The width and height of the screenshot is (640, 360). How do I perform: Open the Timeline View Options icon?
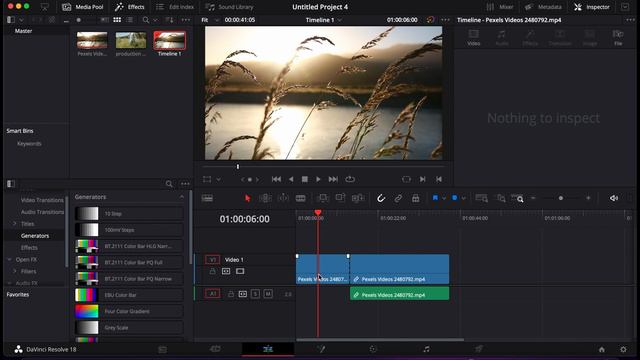click(207, 198)
